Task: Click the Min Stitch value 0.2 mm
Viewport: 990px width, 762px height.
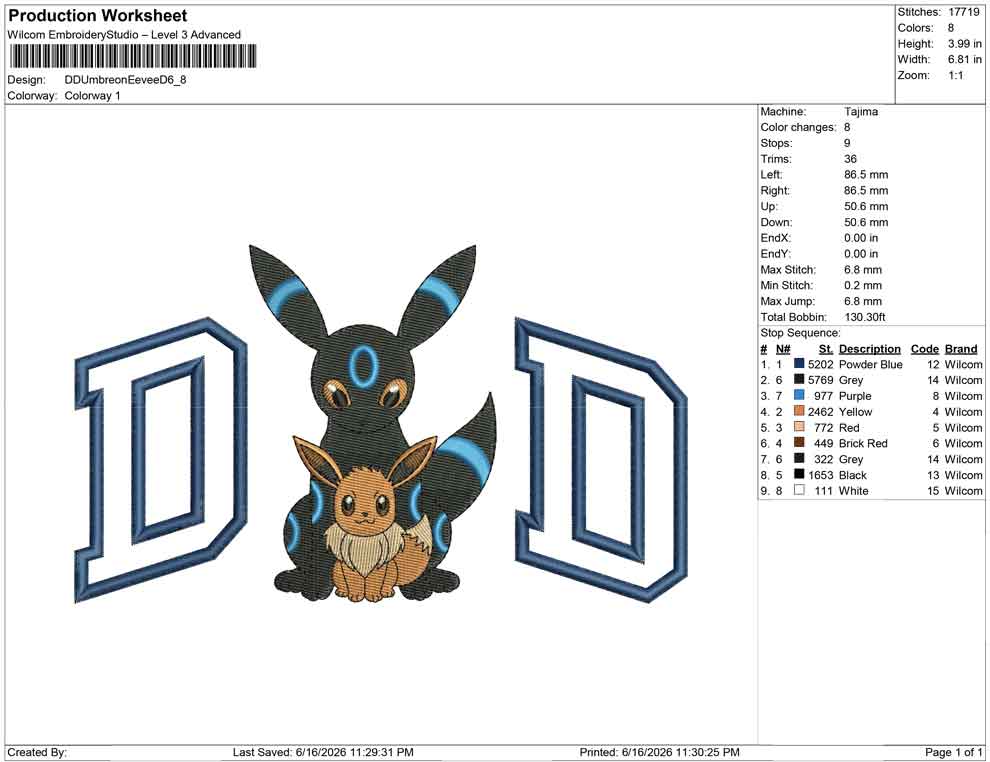Action: pos(863,285)
